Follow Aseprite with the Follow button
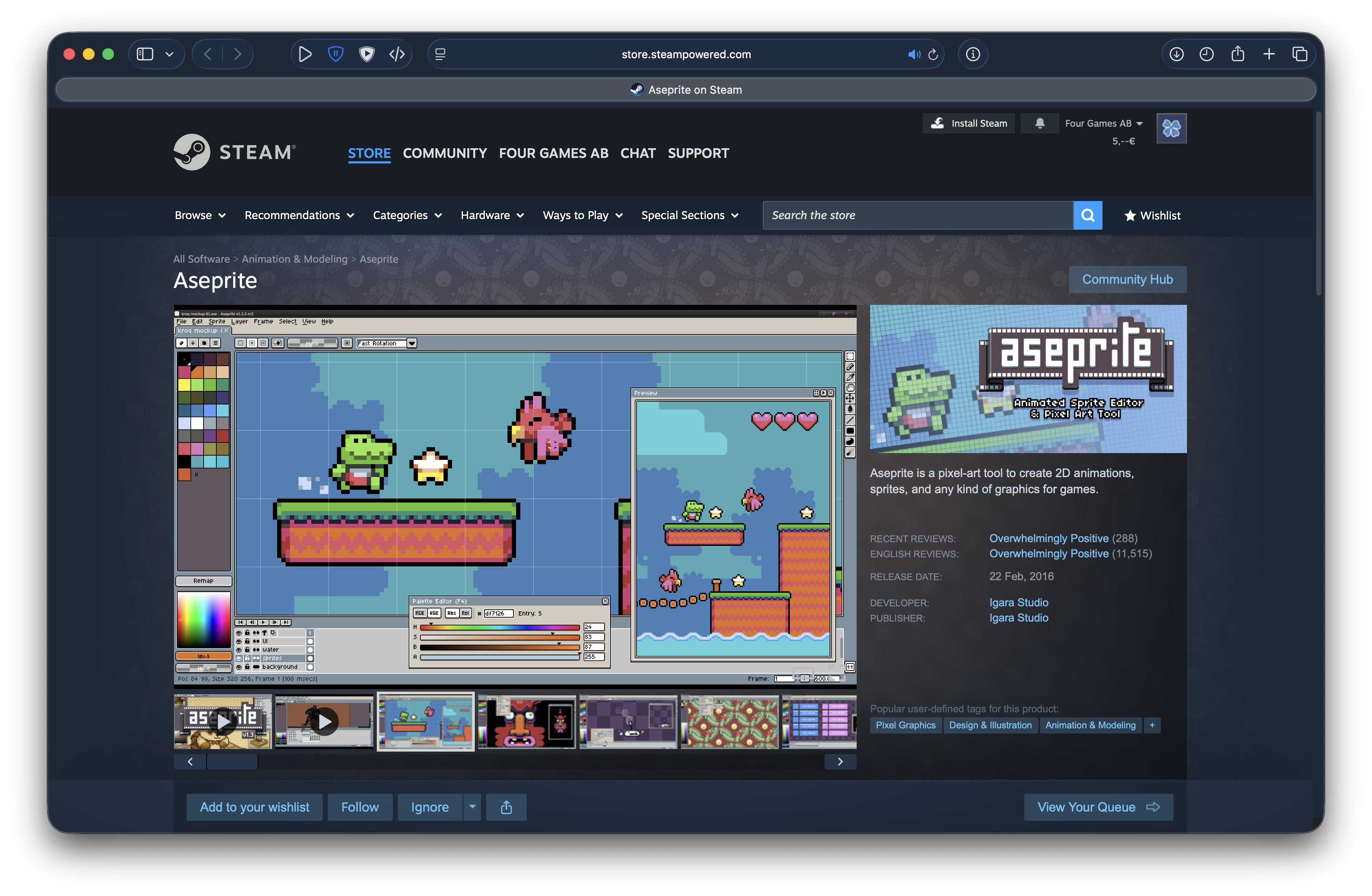 [360, 807]
